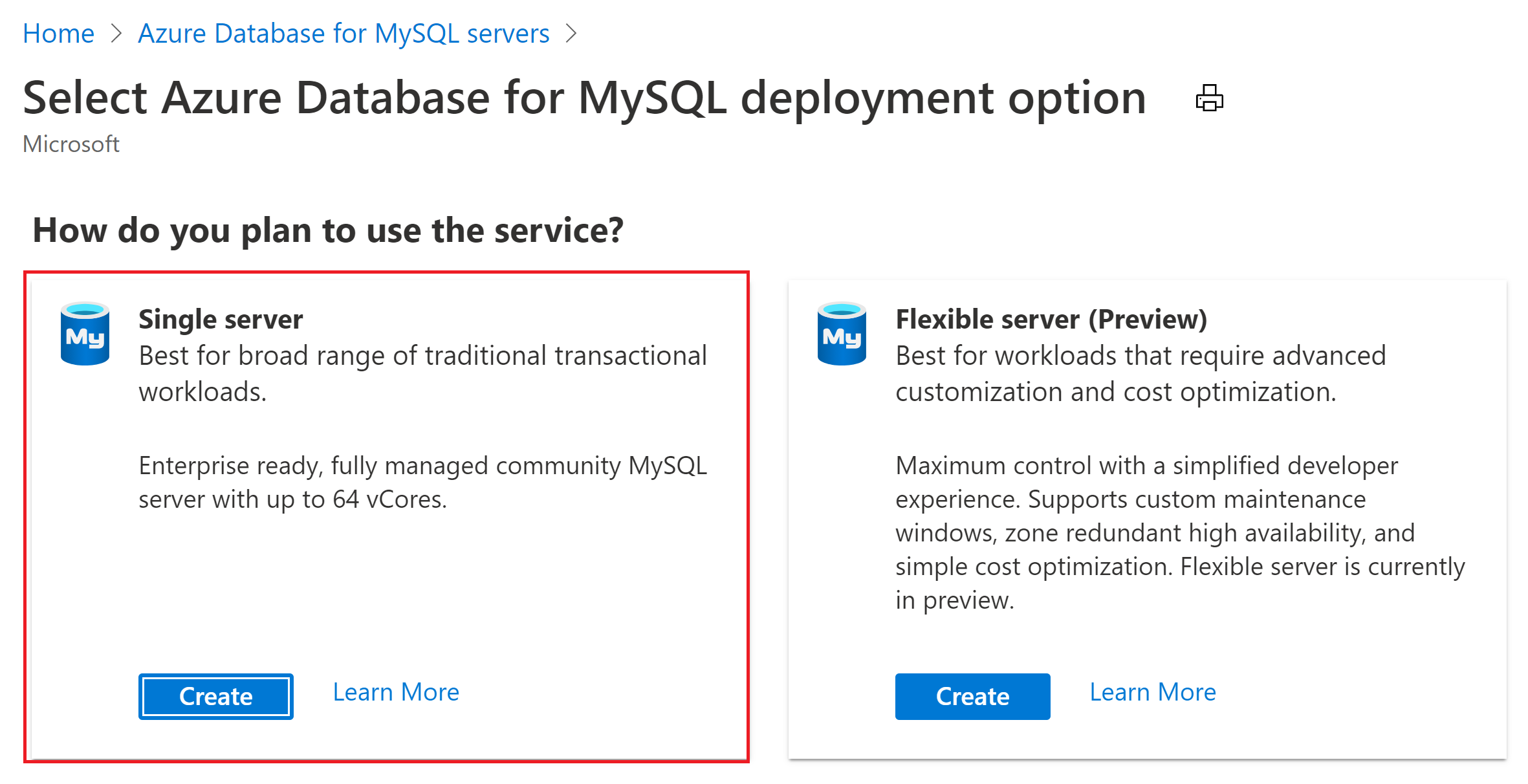Create a Flexible server (Preview) deployment

pyautogui.click(x=972, y=697)
